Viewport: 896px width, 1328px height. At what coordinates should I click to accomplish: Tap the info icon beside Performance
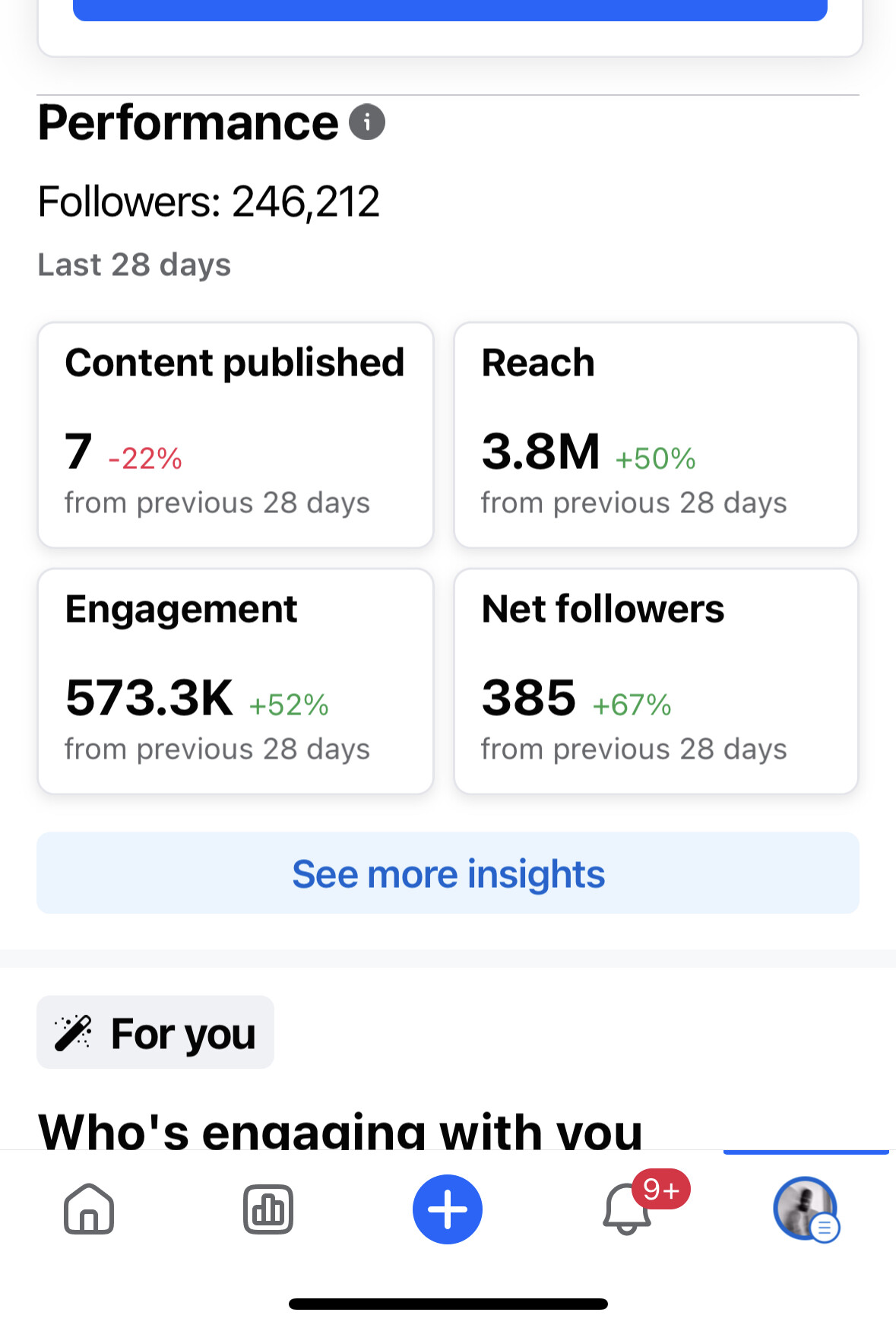[367, 122]
